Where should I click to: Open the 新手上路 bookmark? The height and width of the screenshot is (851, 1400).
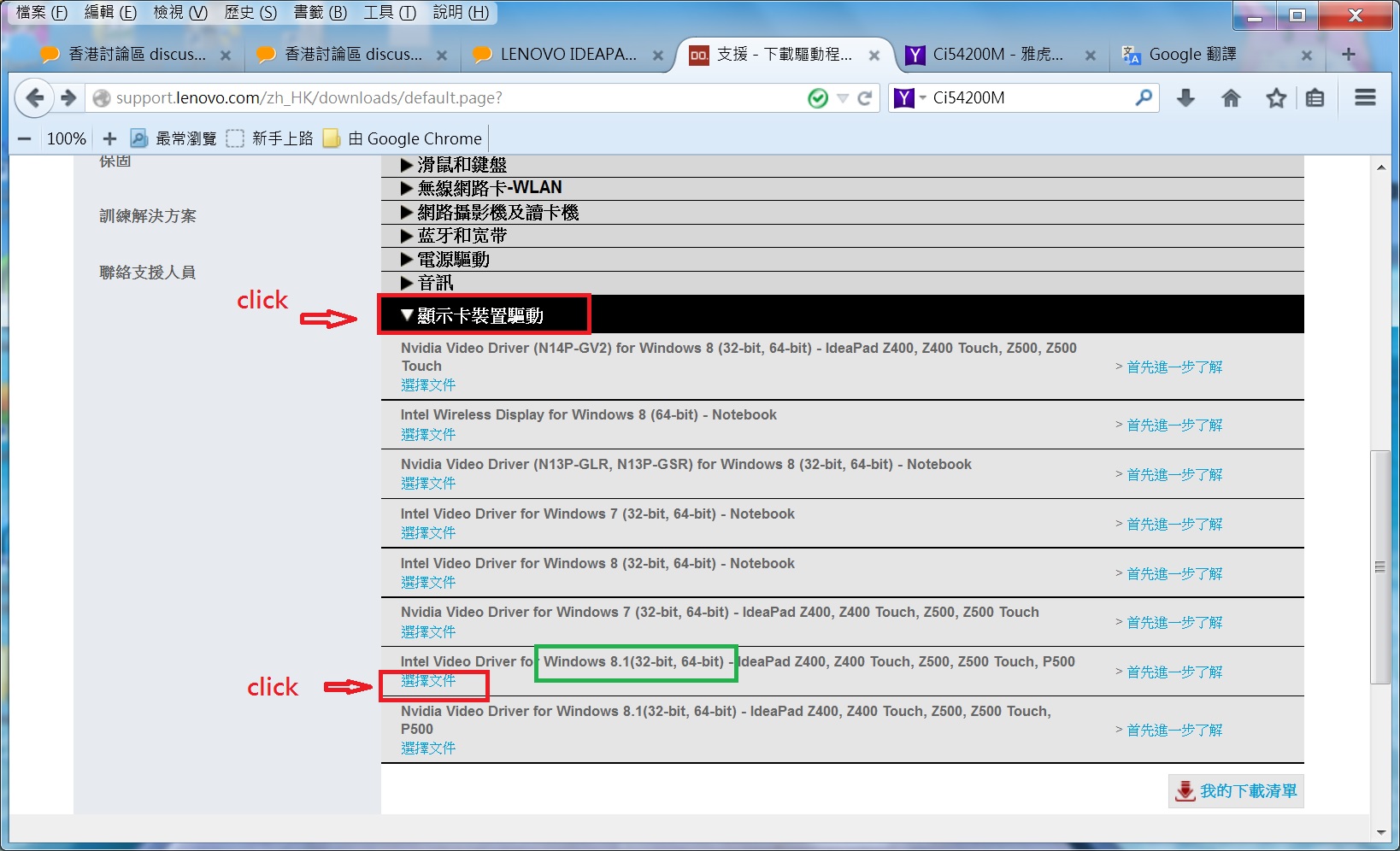(x=270, y=138)
